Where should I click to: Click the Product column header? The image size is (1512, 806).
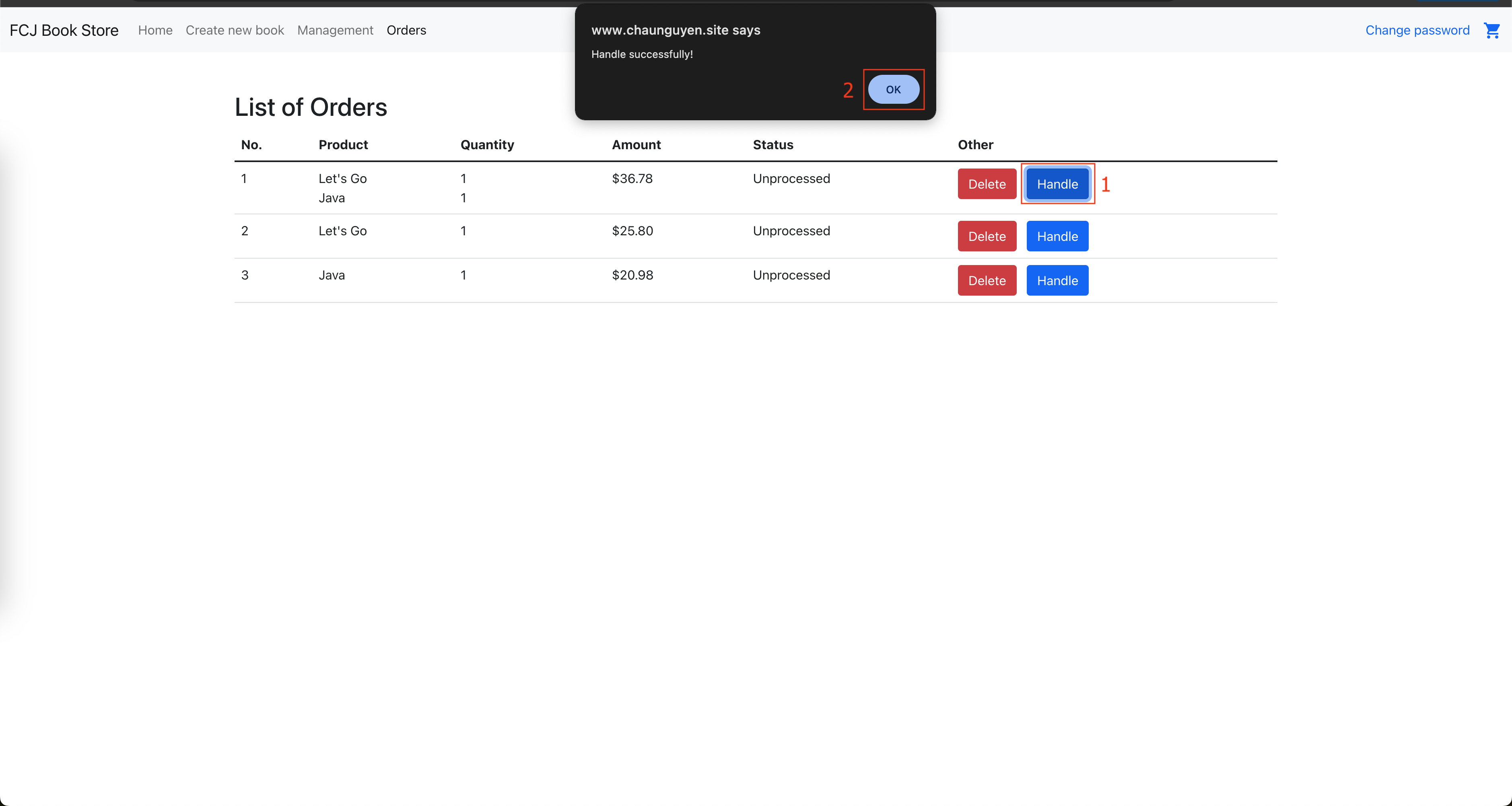[343, 145]
